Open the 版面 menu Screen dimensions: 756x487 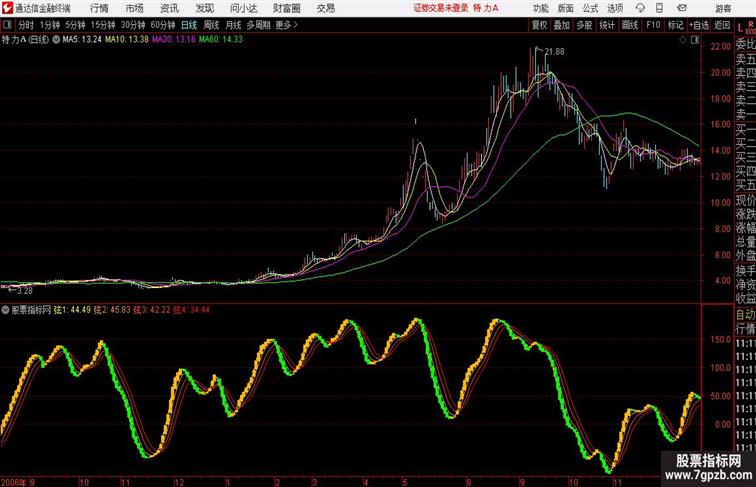point(566,8)
